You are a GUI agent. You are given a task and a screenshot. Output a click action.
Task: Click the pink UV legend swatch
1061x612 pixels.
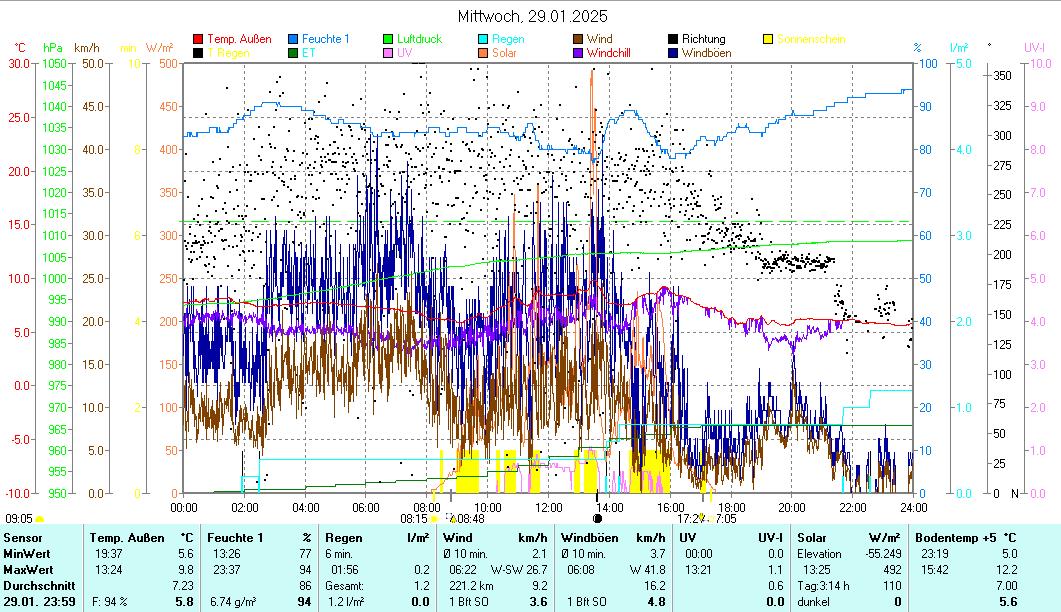coord(389,52)
